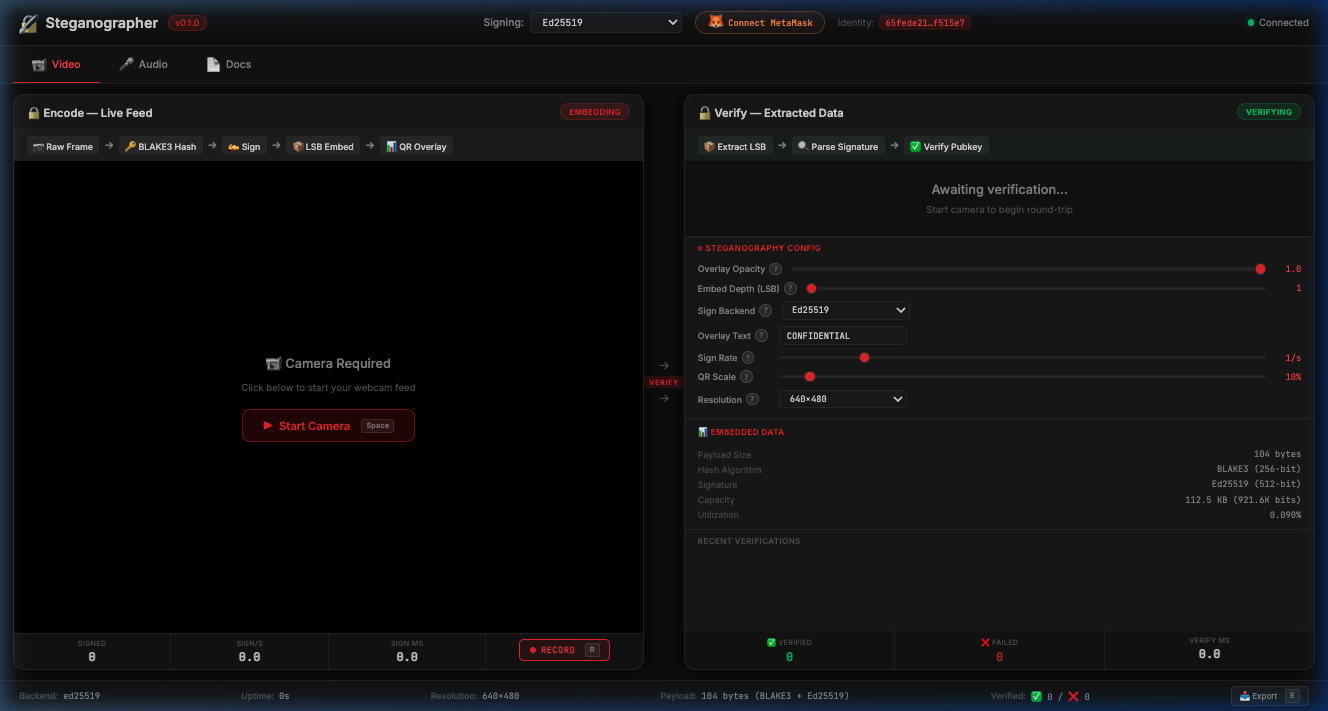Screen dimensions: 1328x711
Task: Click the Start Camera button
Action: point(328,425)
